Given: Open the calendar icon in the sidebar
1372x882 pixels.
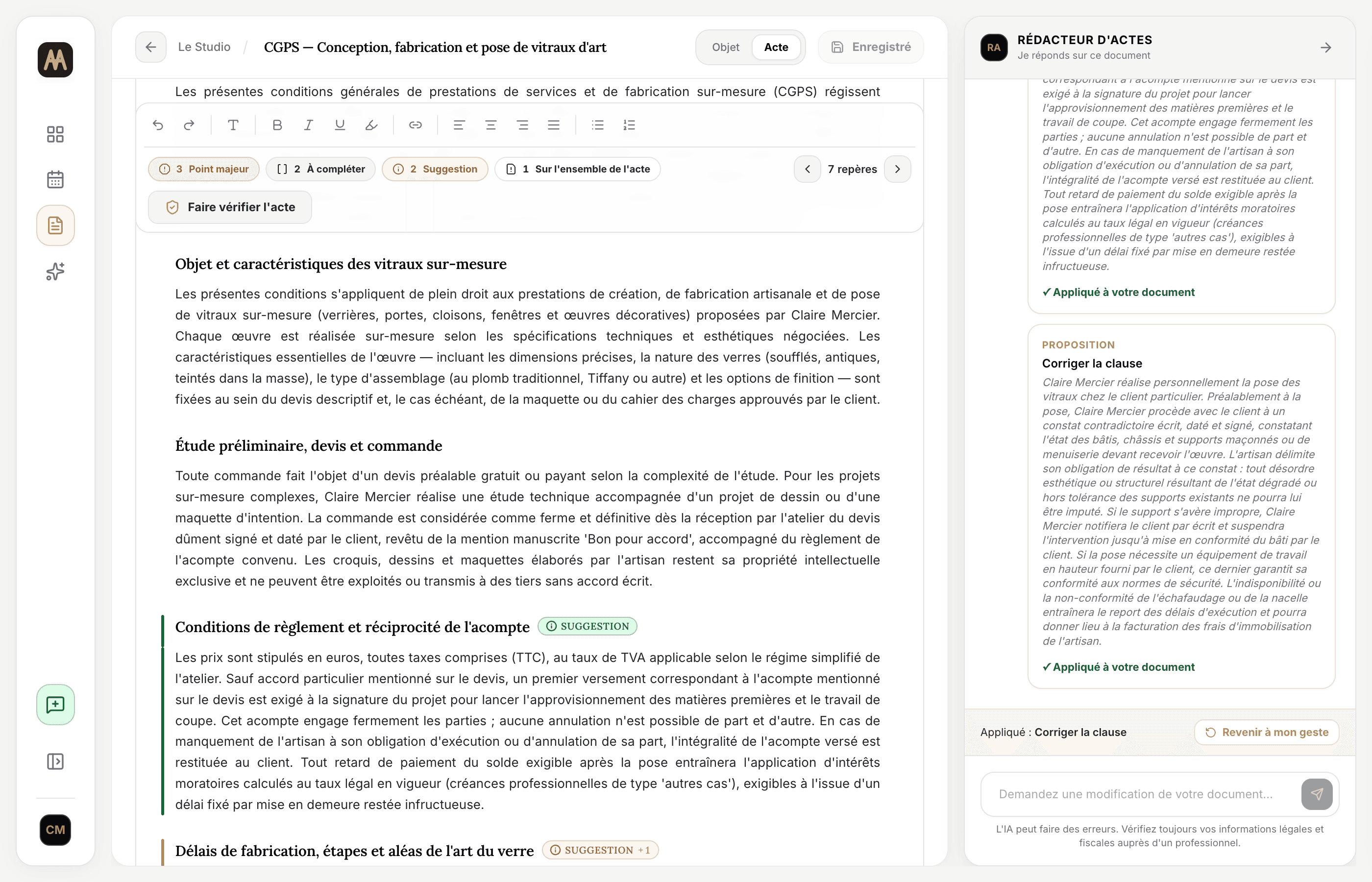Looking at the screenshot, I should click(55, 180).
